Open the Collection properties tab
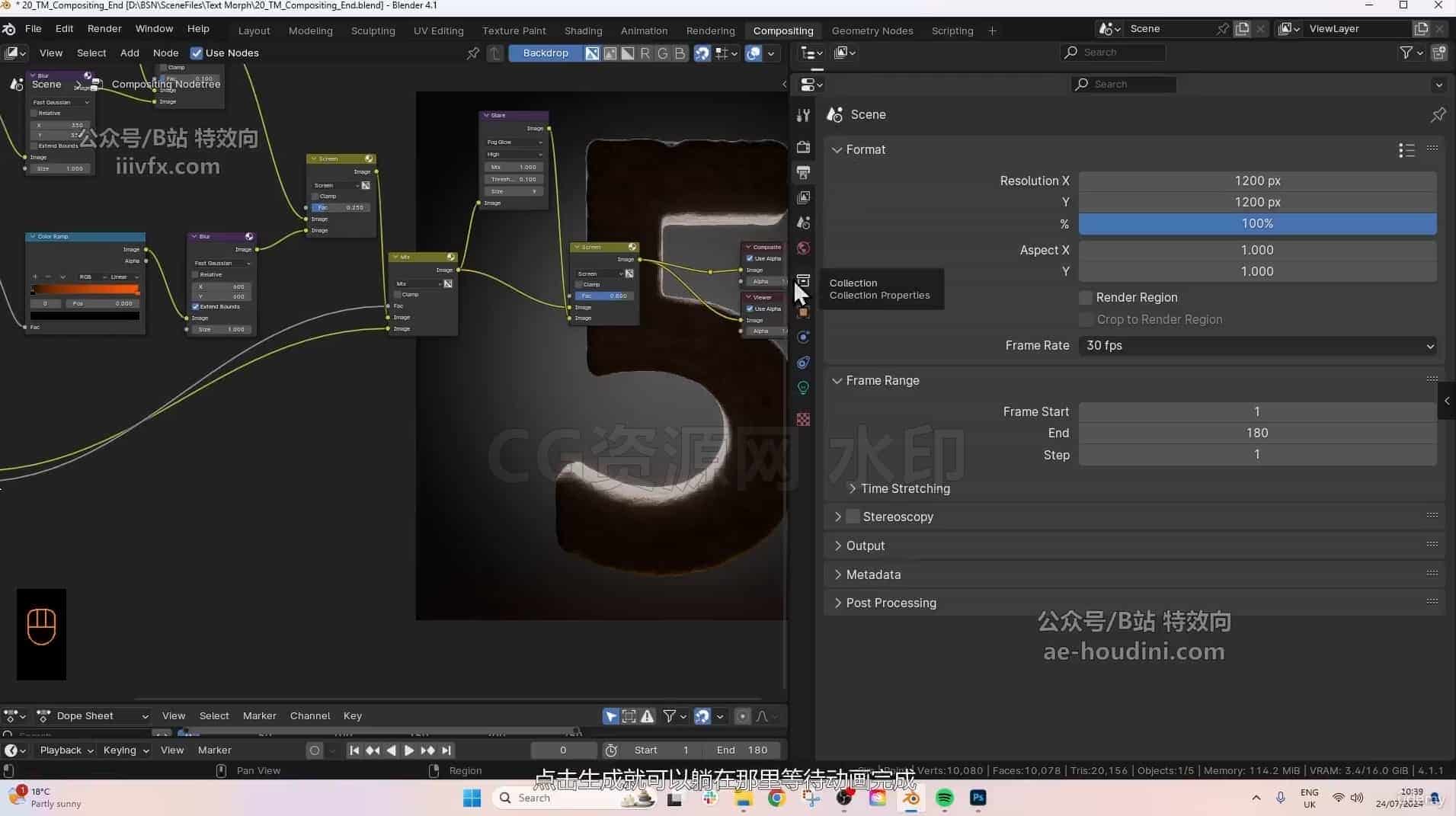The image size is (1456, 816). pos(803,280)
